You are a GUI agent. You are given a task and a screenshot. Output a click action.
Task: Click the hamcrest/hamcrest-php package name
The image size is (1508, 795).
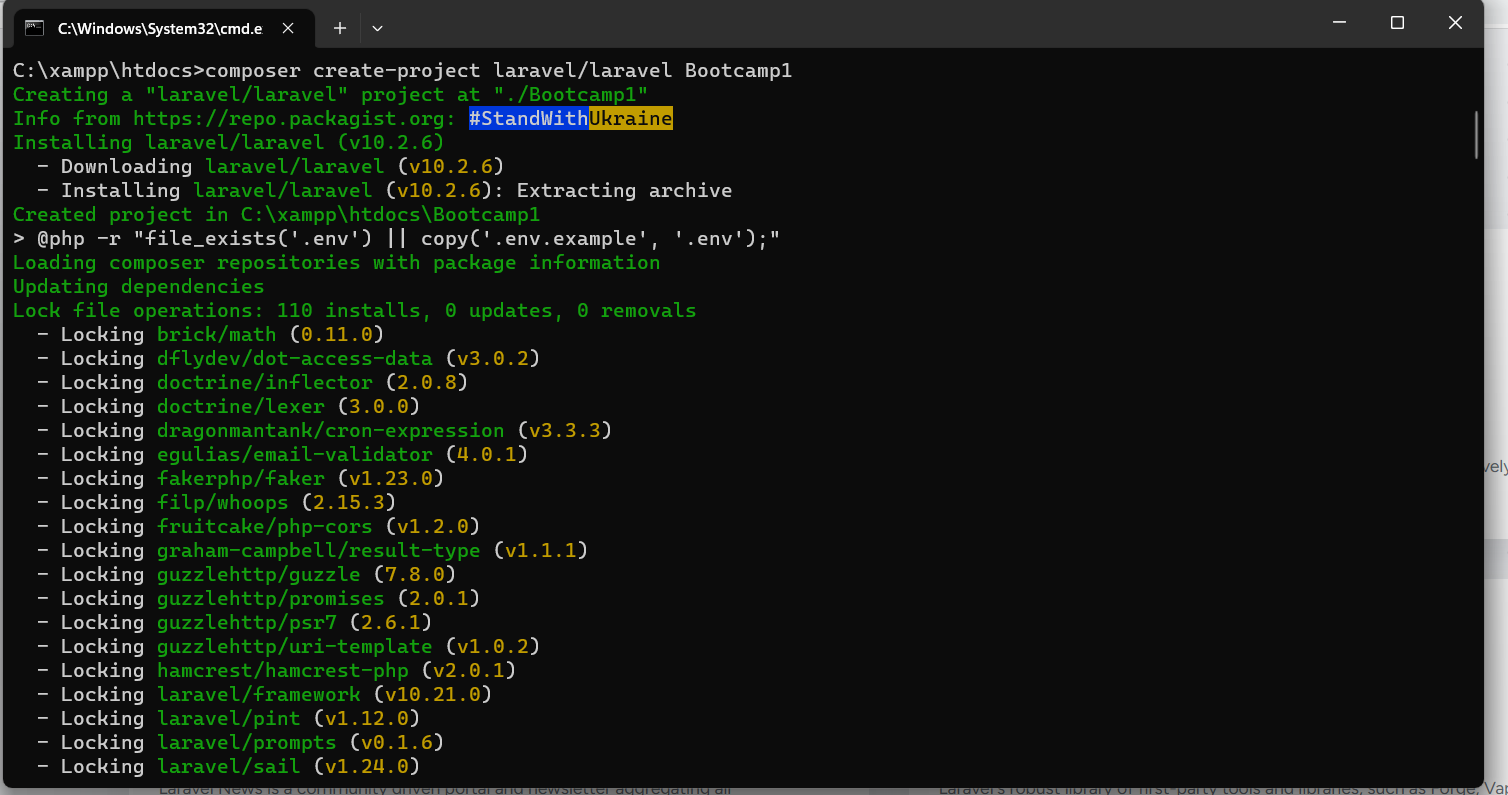283,671
